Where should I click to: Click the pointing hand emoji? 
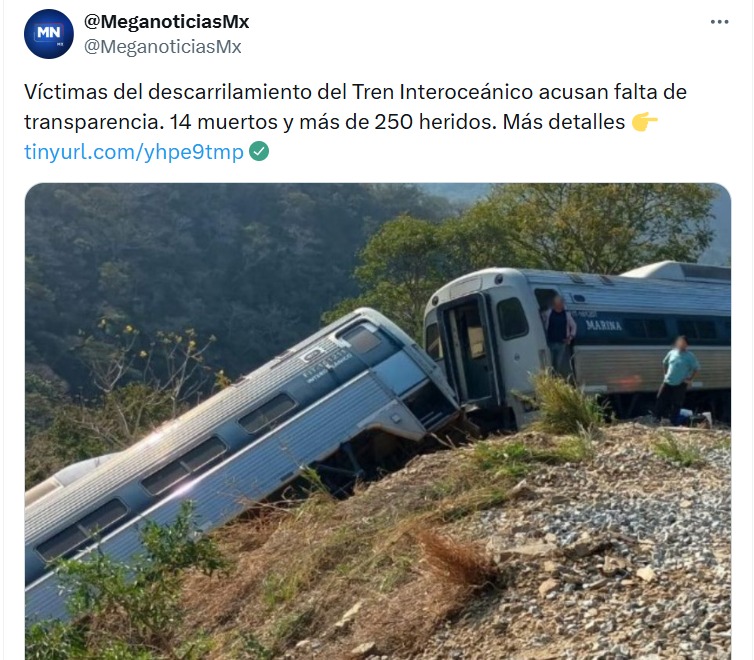[x=644, y=122]
